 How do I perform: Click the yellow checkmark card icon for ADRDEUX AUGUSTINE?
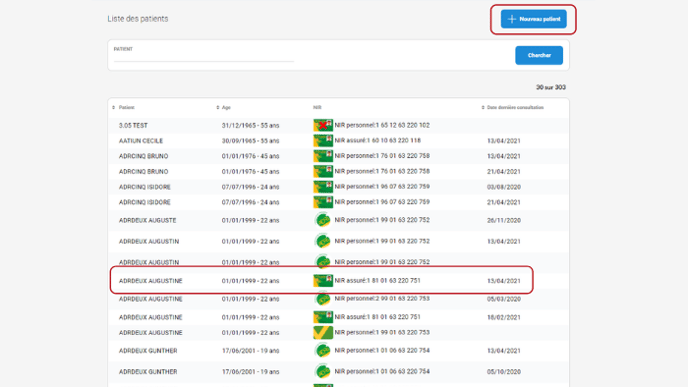[x=323, y=333]
